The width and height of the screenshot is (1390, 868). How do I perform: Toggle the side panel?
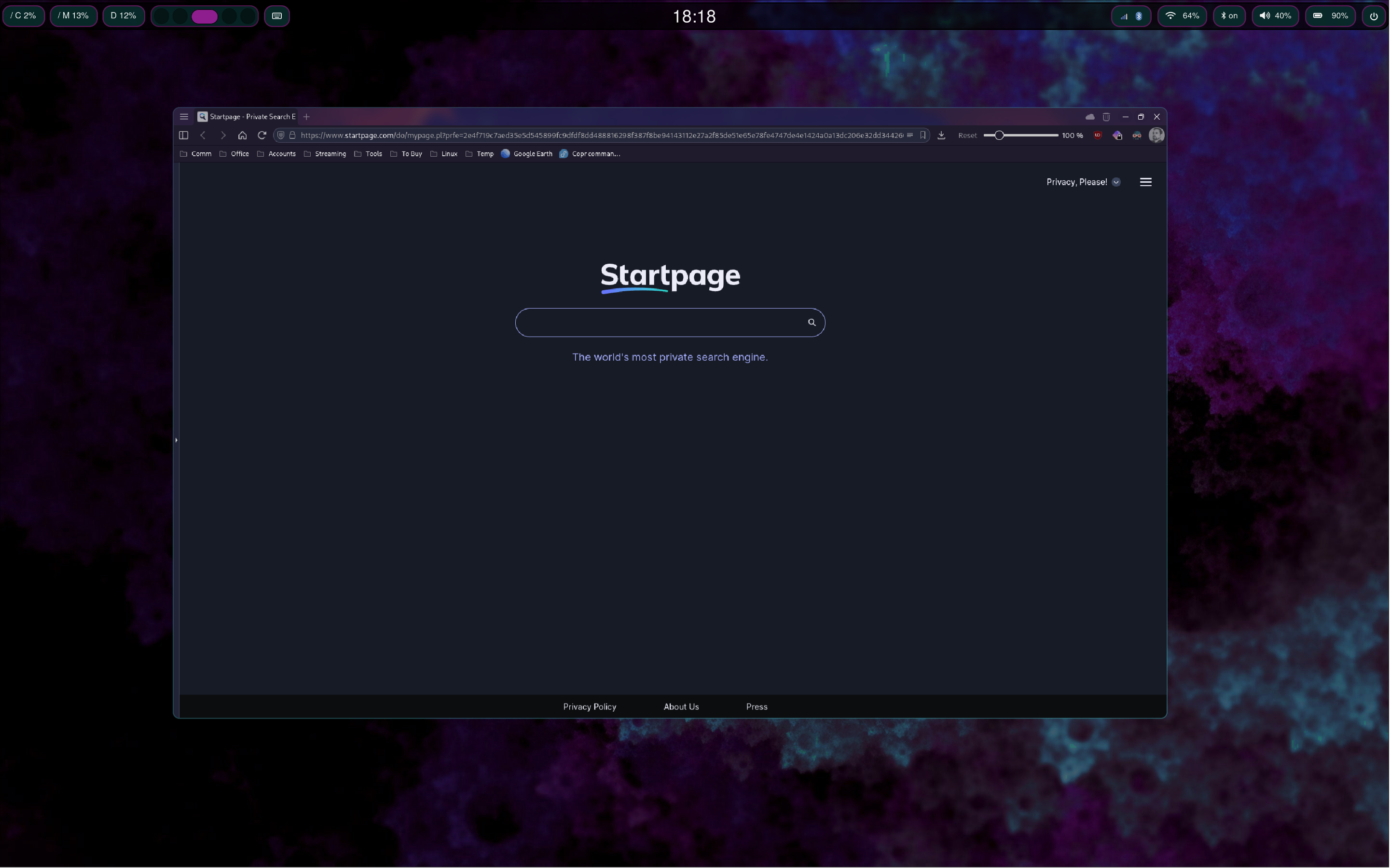pyautogui.click(x=184, y=136)
